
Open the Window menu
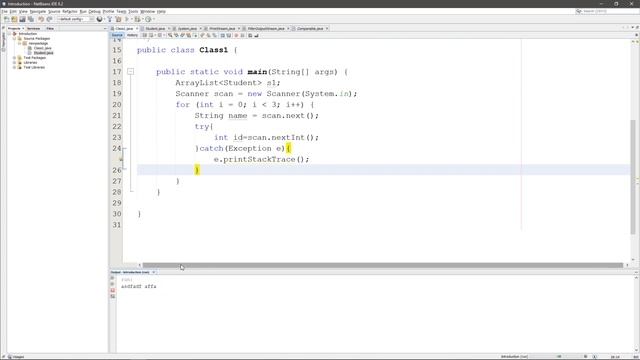click(x=147, y=11)
